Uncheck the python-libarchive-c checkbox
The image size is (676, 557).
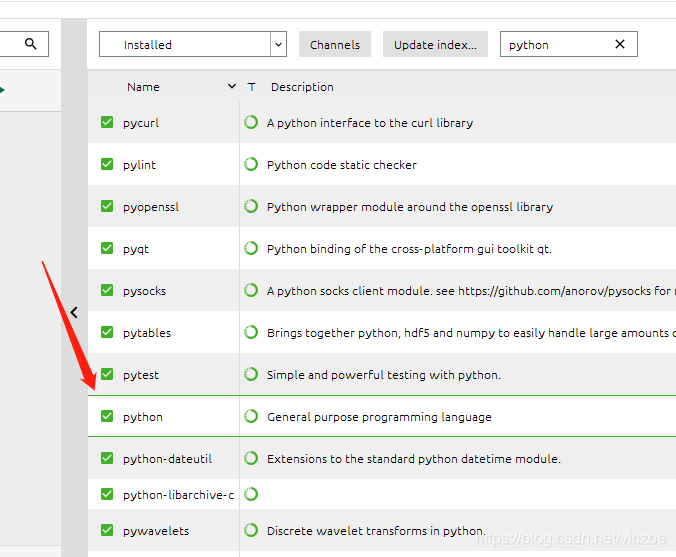[x=107, y=494]
